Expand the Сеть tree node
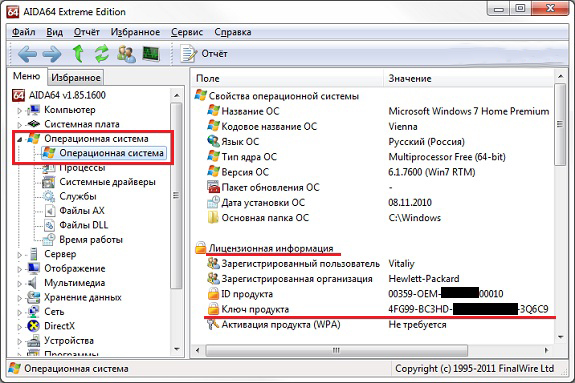 pyautogui.click(x=20, y=312)
